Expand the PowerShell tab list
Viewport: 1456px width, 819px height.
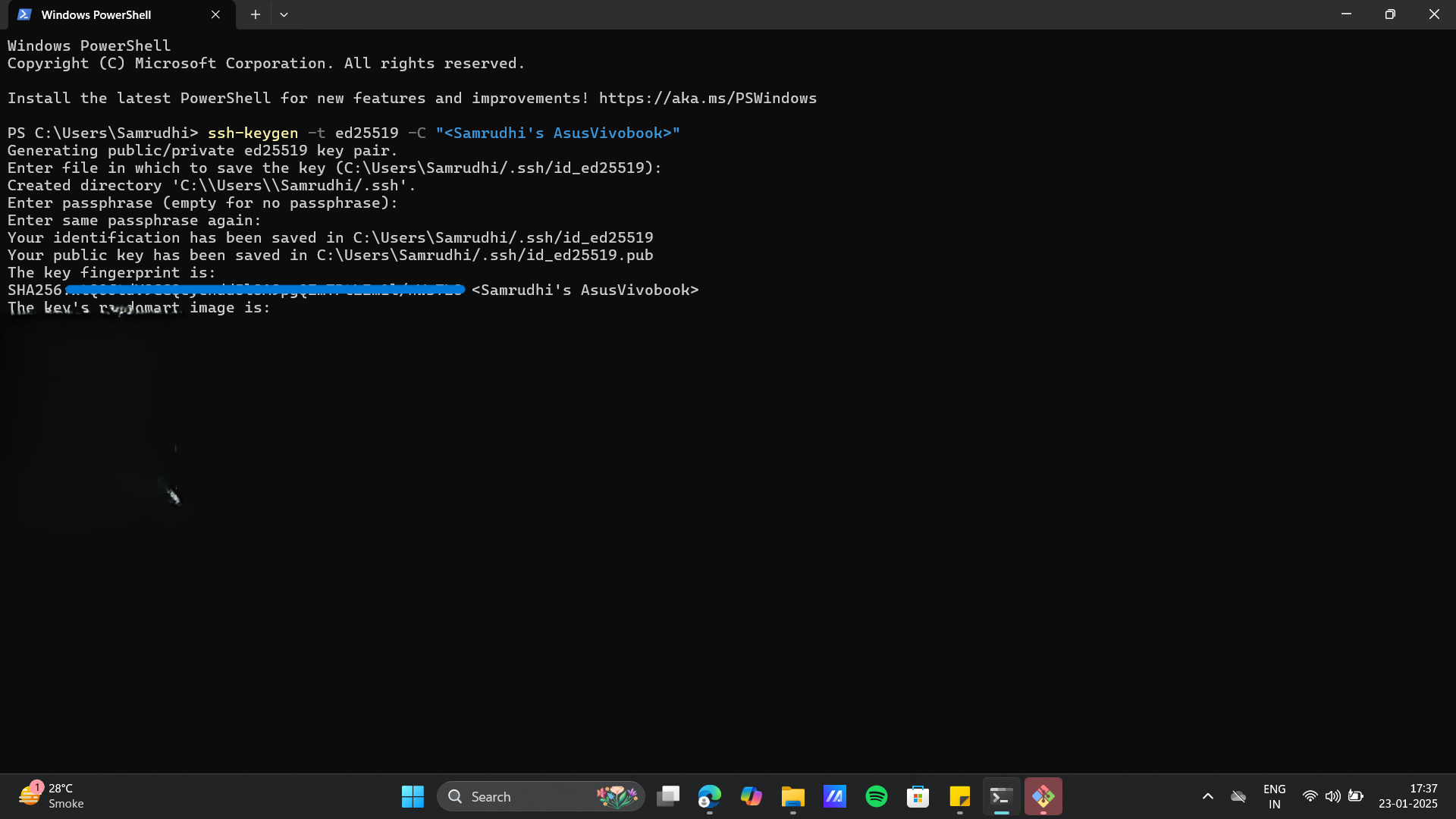click(x=284, y=14)
